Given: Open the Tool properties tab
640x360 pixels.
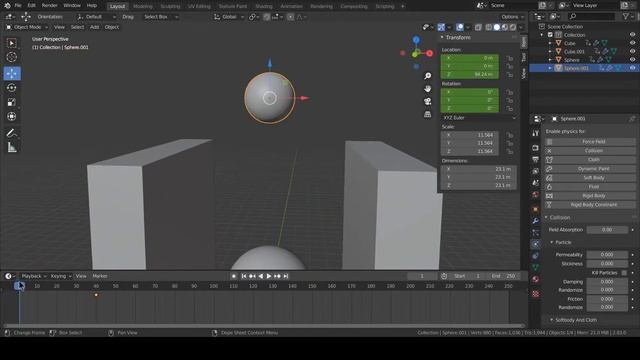Looking at the screenshot, I should click(x=536, y=133).
